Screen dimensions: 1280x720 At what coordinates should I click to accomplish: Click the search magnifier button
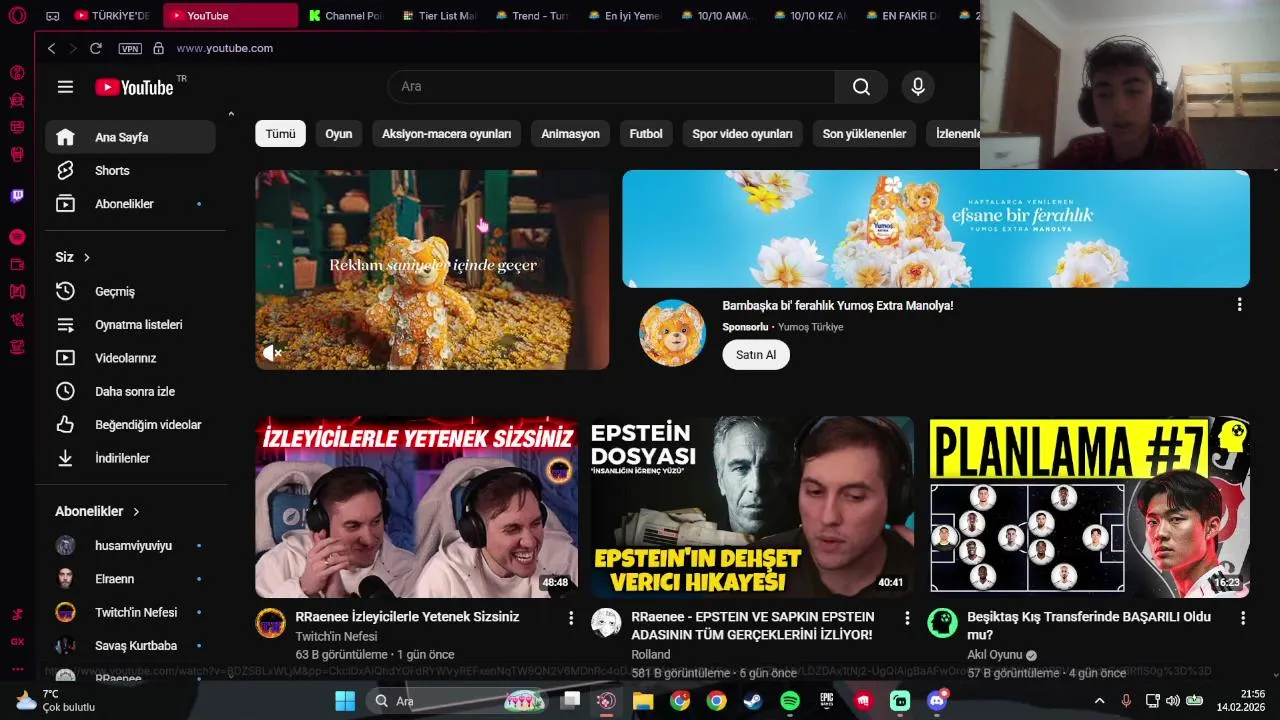pos(861,87)
